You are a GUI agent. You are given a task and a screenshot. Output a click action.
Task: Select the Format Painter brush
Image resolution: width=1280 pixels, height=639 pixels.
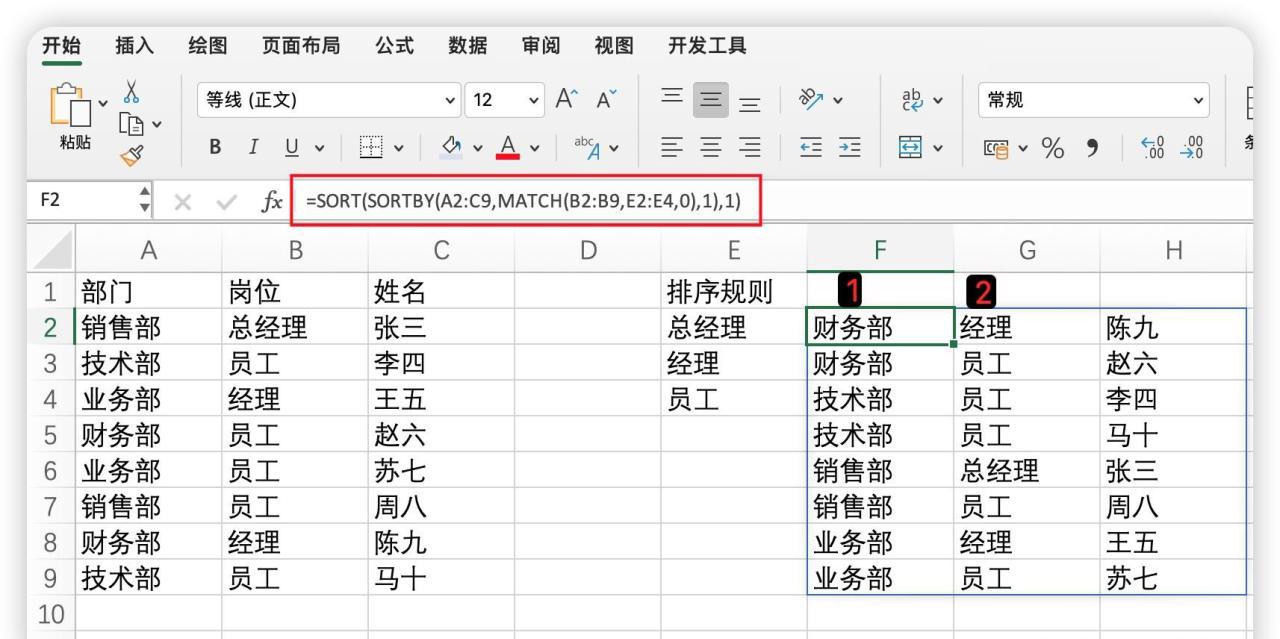click(131, 154)
